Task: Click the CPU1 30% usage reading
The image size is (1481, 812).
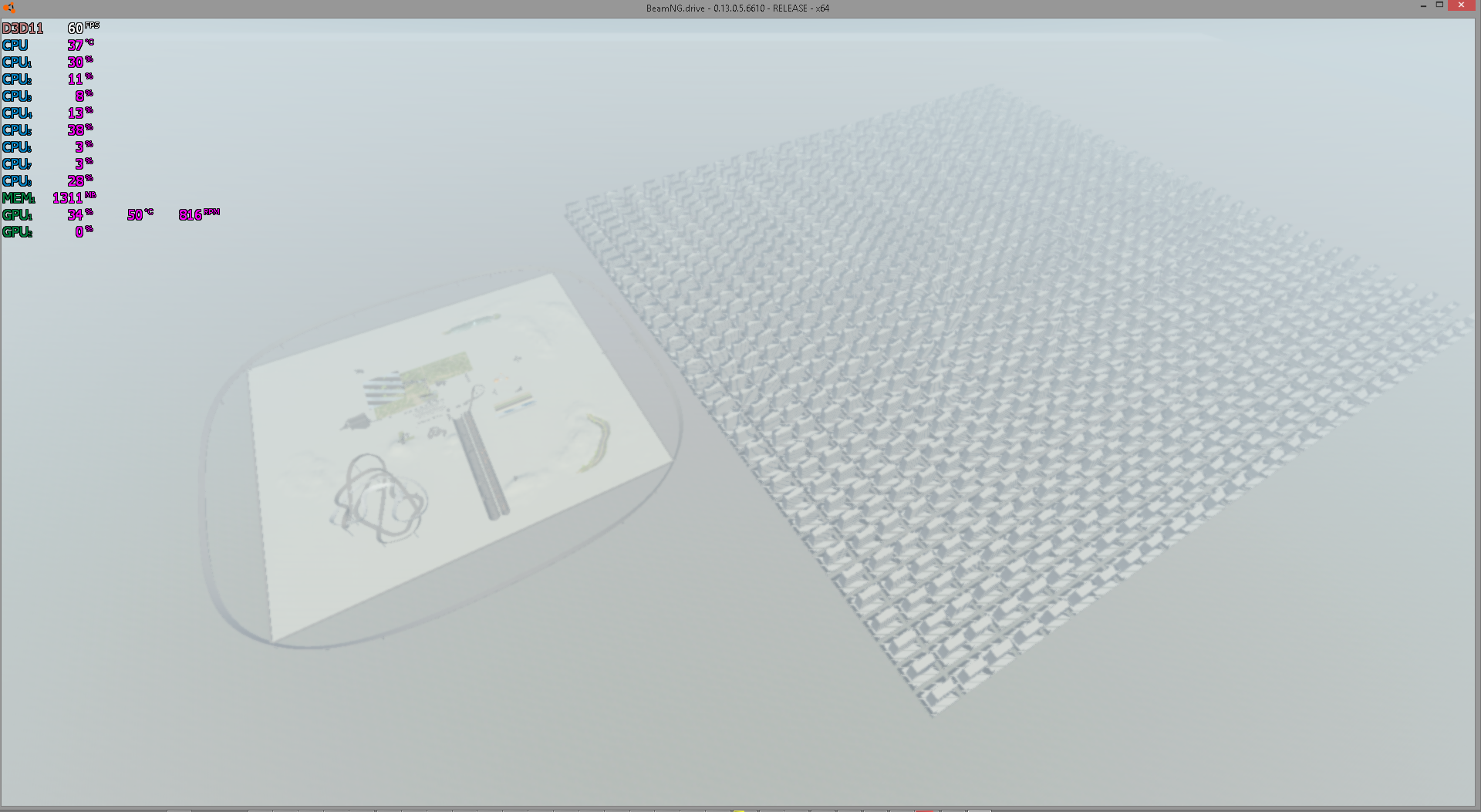Action: pyautogui.click(x=80, y=62)
